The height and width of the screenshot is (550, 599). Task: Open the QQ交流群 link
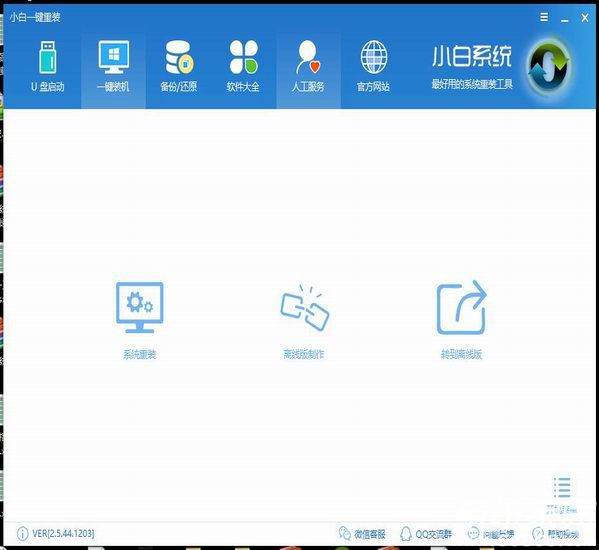(426, 534)
